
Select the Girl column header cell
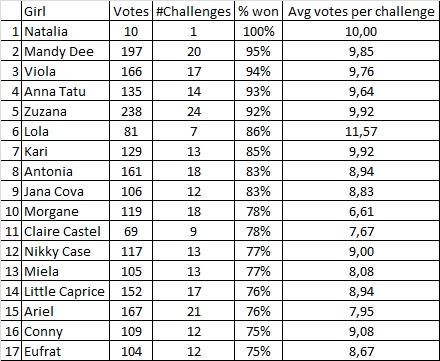click(x=66, y=11)
